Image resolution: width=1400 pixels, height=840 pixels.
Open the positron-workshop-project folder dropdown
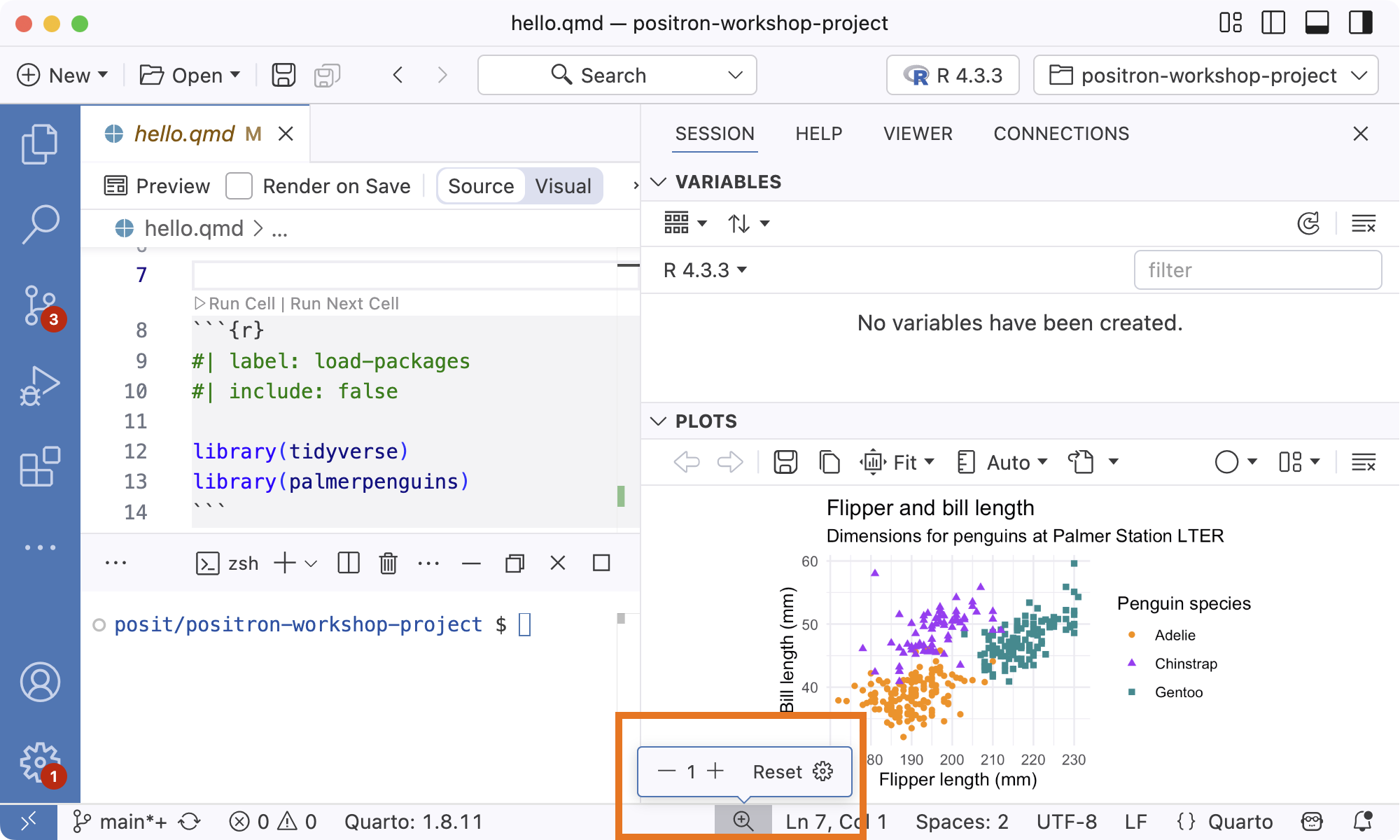[1206, 75]
